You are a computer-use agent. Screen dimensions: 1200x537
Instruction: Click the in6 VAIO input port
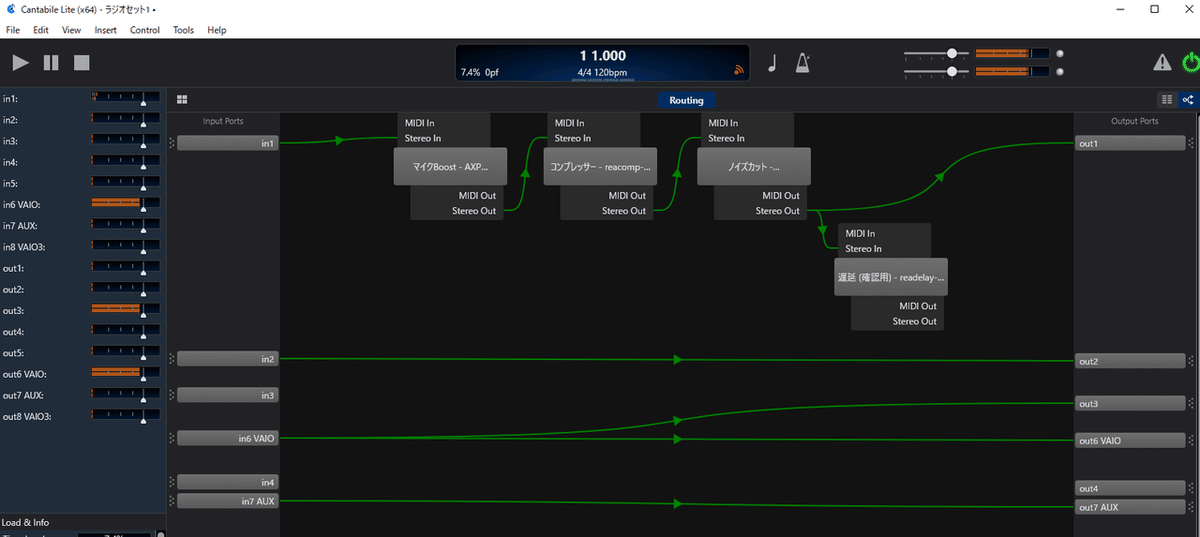pyautogui.click(x=228, y=438)
